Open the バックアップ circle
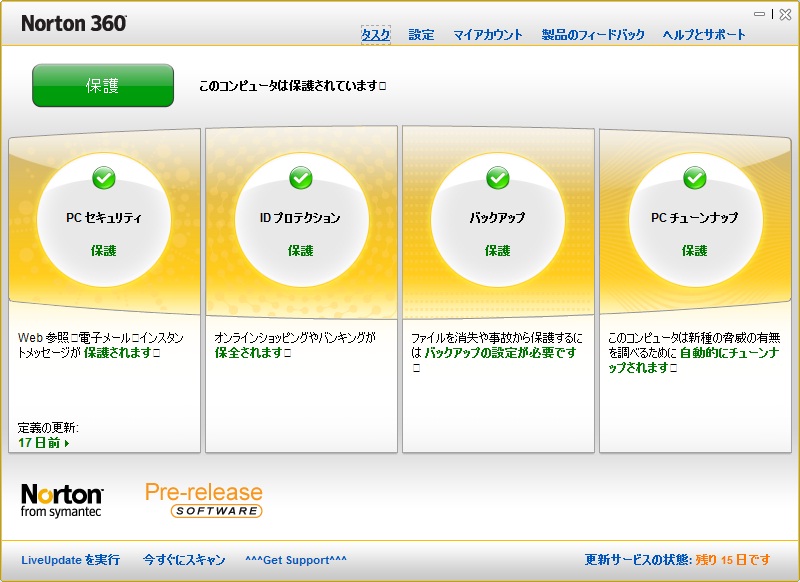The width and height of the screenshot is (800, 582). coord(498,220)
